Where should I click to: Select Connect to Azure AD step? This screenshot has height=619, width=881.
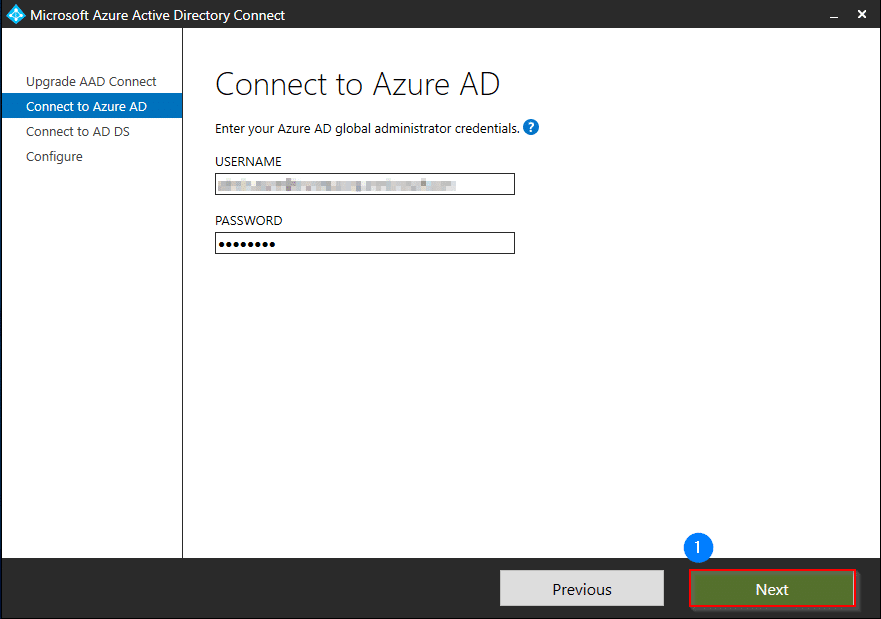(92, 106)
